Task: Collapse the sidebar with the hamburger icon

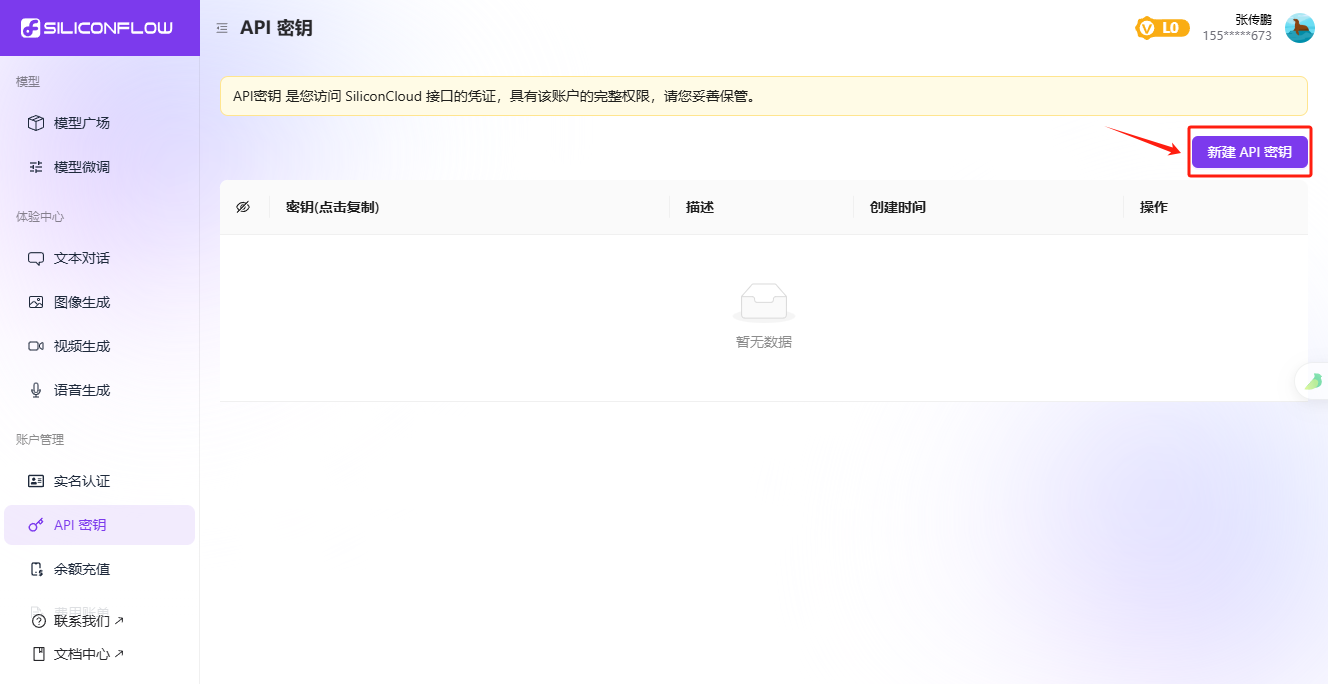Action: pyautogui.click(x=221, y=27)
